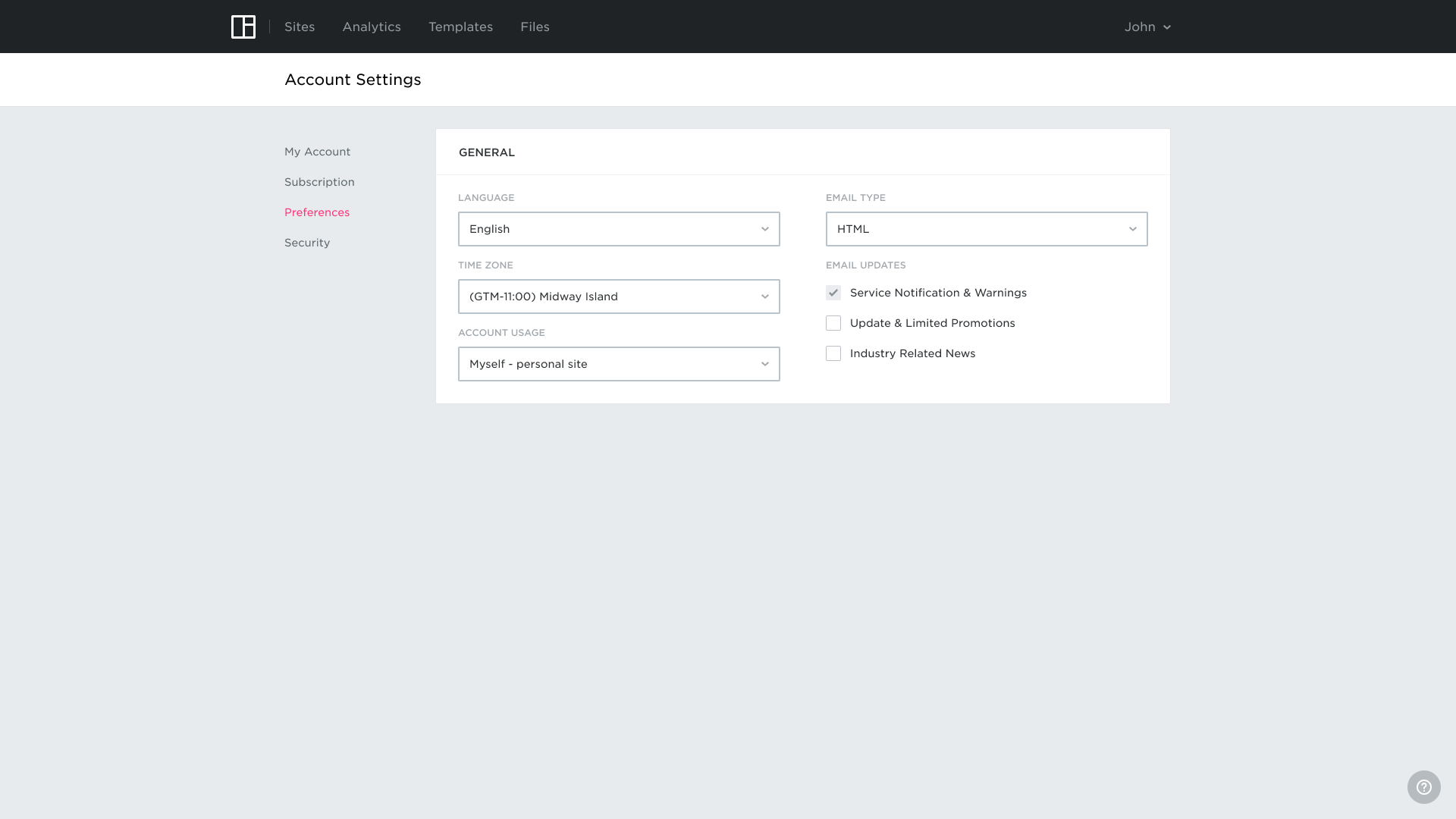Open the Account Usage dropdown
This screenshot has height=819, width=1456.
[x=618, y=364]
